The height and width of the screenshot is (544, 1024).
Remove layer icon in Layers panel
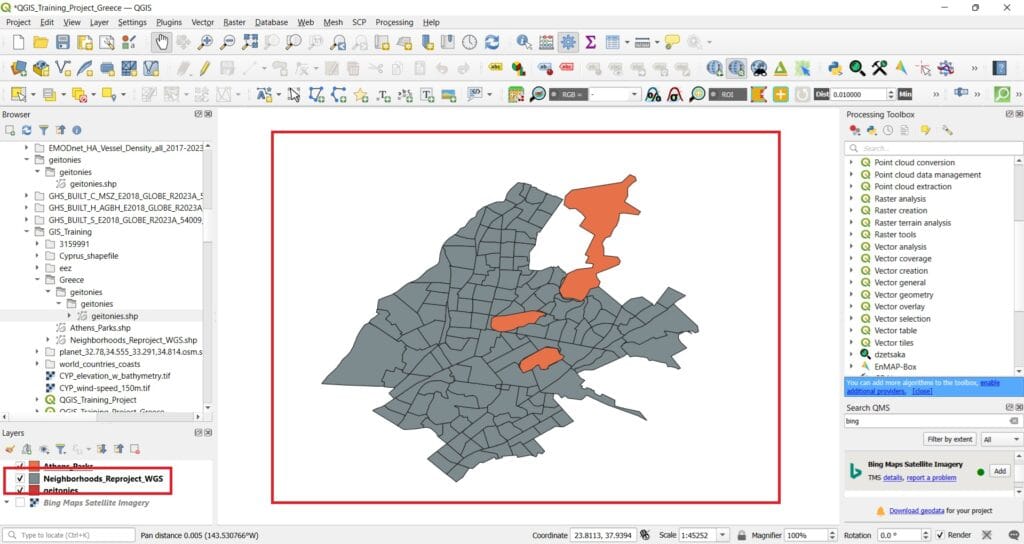tap(135, 449)
